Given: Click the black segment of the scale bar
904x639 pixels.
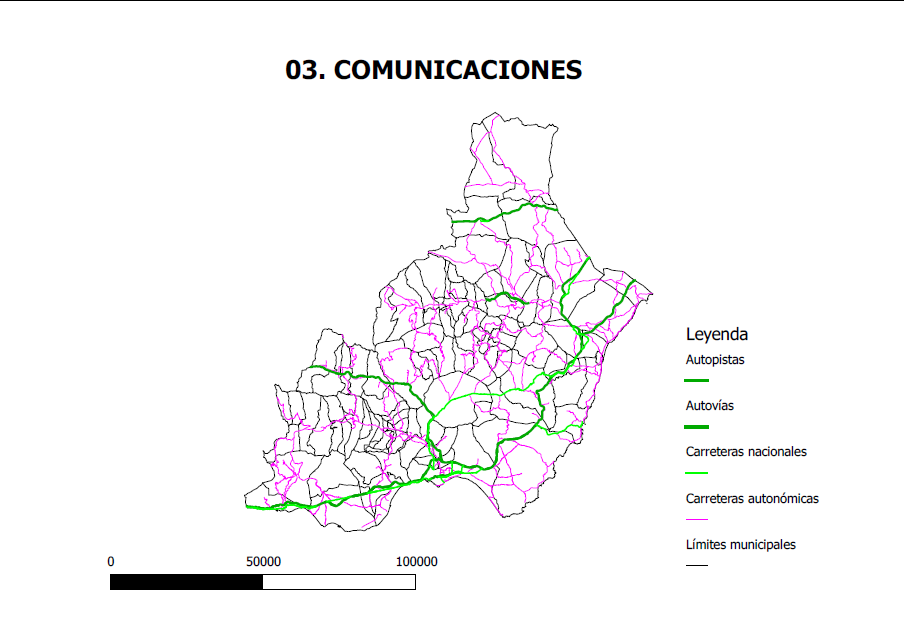Looking at the screenshot, I should 186,582.
